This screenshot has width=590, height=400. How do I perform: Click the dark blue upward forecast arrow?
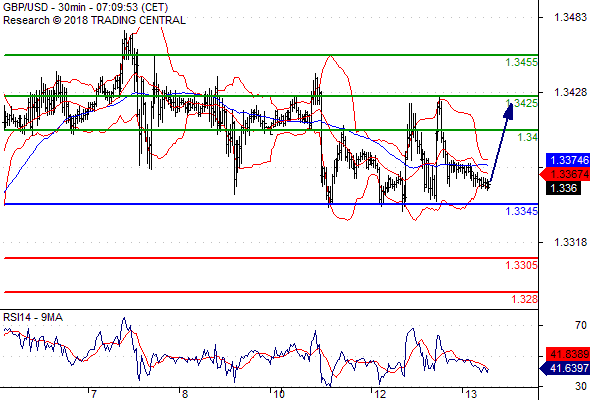pos(500,143)
